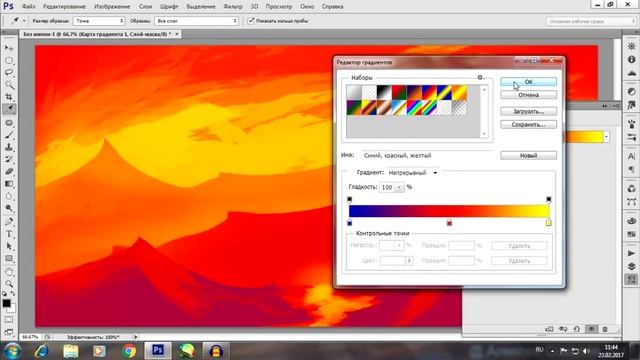This screenshot has width=640, height=360.
Task: Toggle layer visibility eye in Properties panel
Action: (591, 329)
